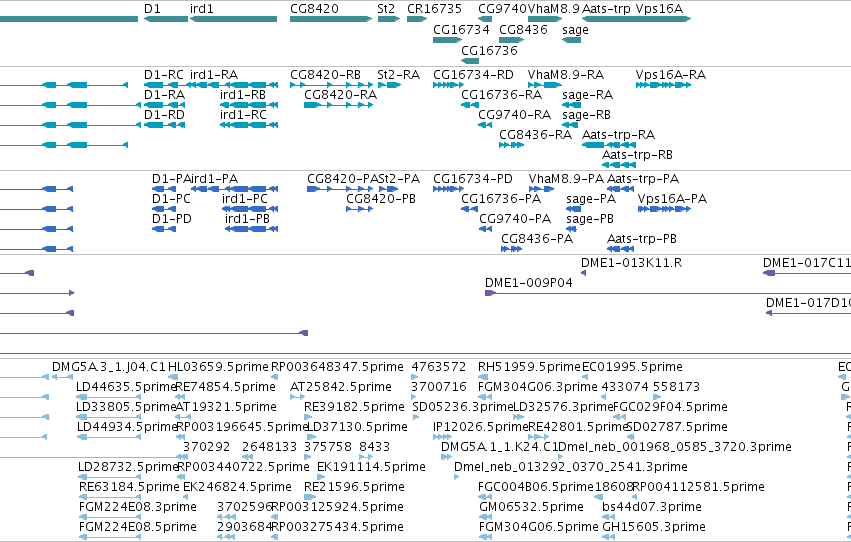Viewport: 851px width, 542px height.
Task: Select the CG8420-RA transcript label
Action: click(340, 95)
